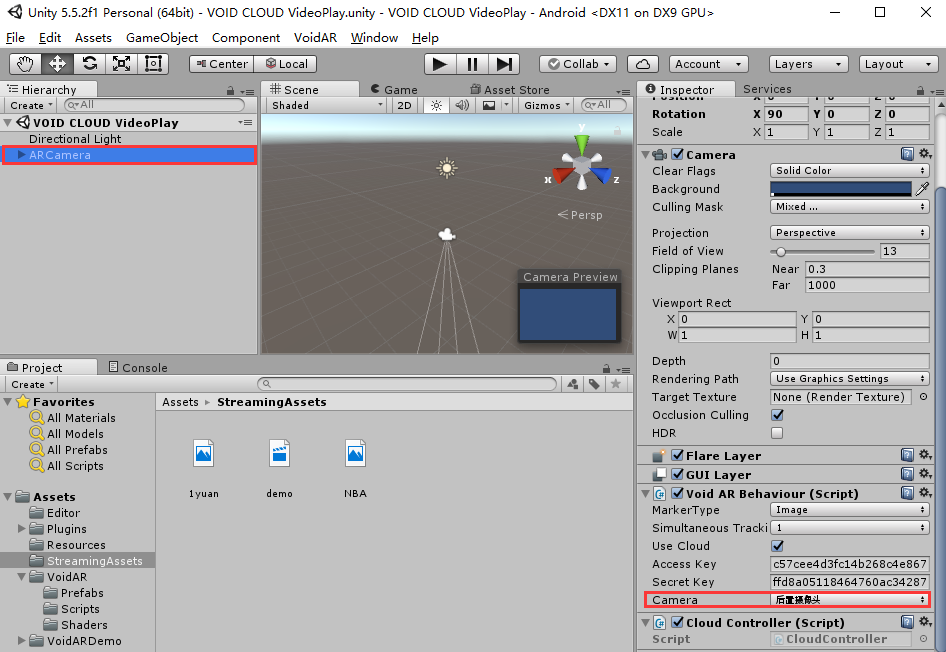This screenshot has width=946, height=652.
Task: Click Project panel Create button
Action: point(32,384)
